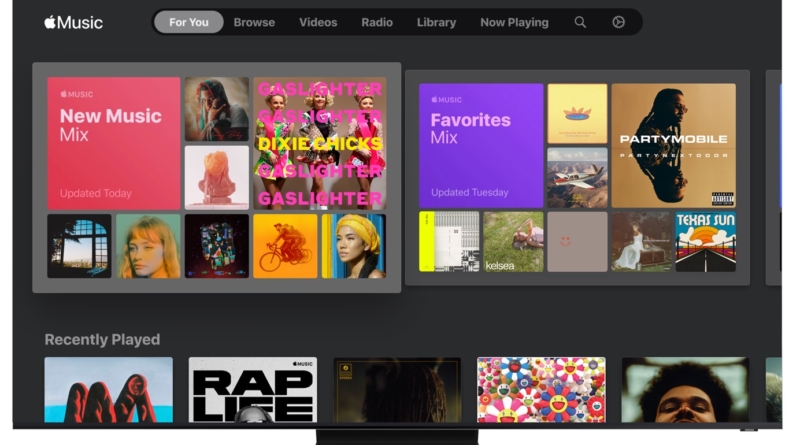Click the Apple Music logo
Image resolution: width=800 pixels, height=445 pixels.
73,22
